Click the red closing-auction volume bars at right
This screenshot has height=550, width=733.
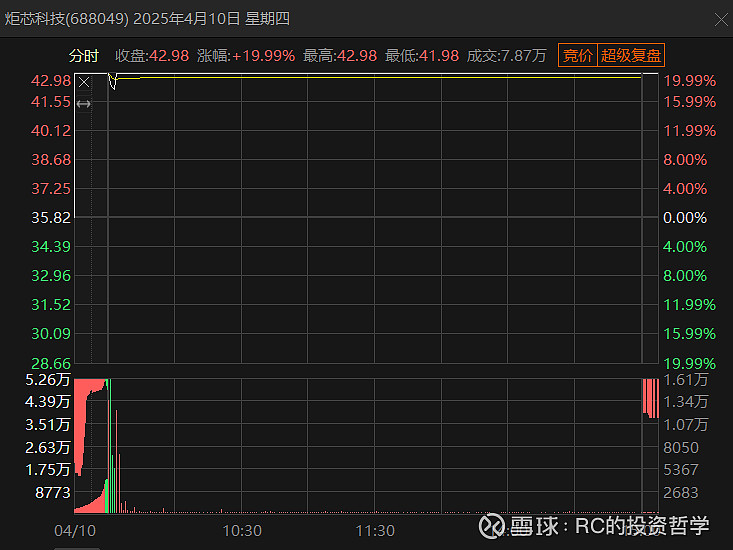coord(650,397)
